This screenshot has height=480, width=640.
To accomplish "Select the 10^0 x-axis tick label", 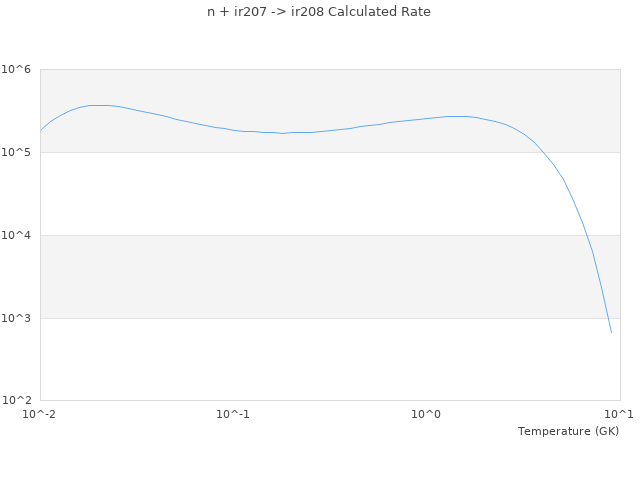I will point(427,415).
